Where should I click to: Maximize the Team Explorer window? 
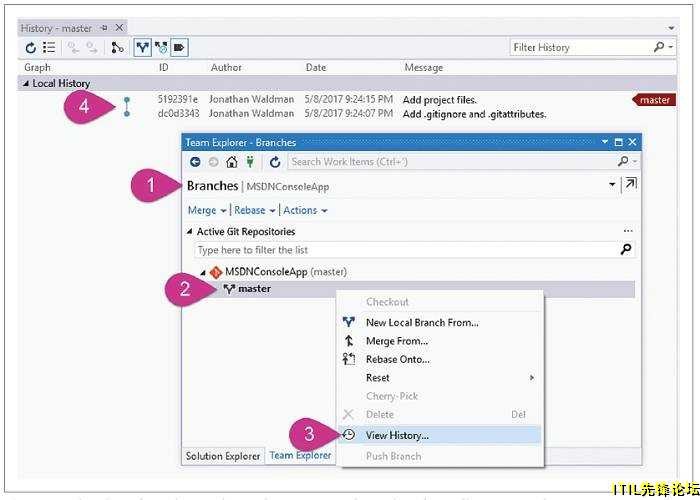pos(618,142)
